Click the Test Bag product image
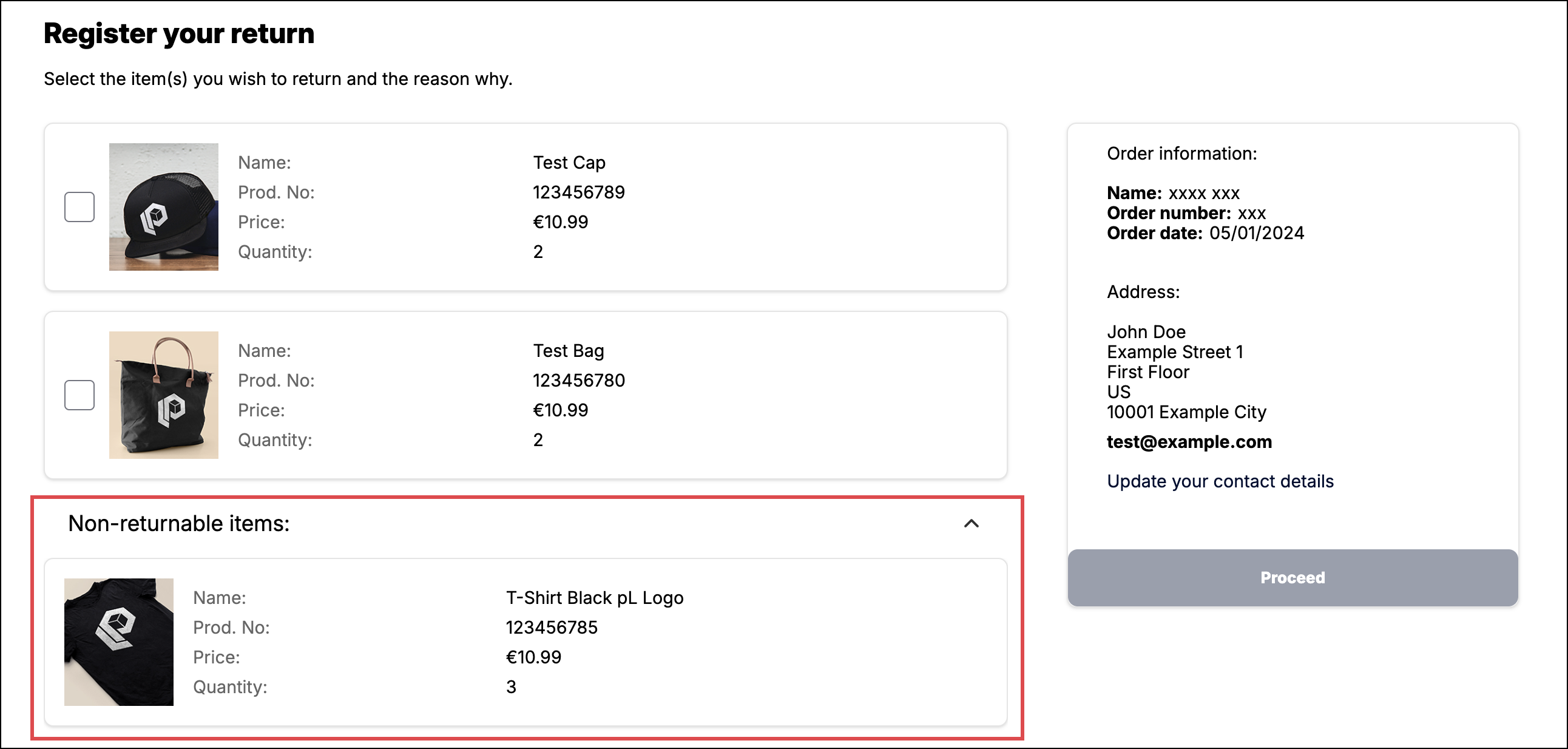Image resolution: width=1568 pixels, height=749 pixels. 164,395
